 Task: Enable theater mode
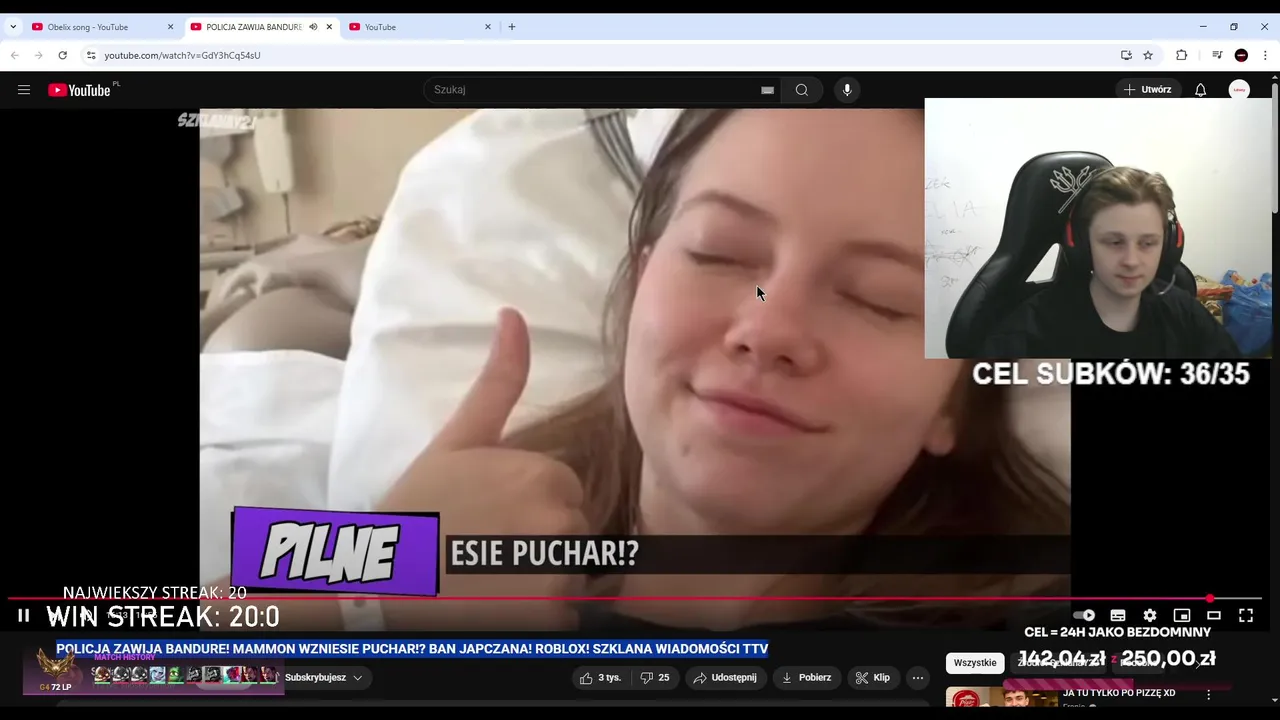tap(1214, 616)
